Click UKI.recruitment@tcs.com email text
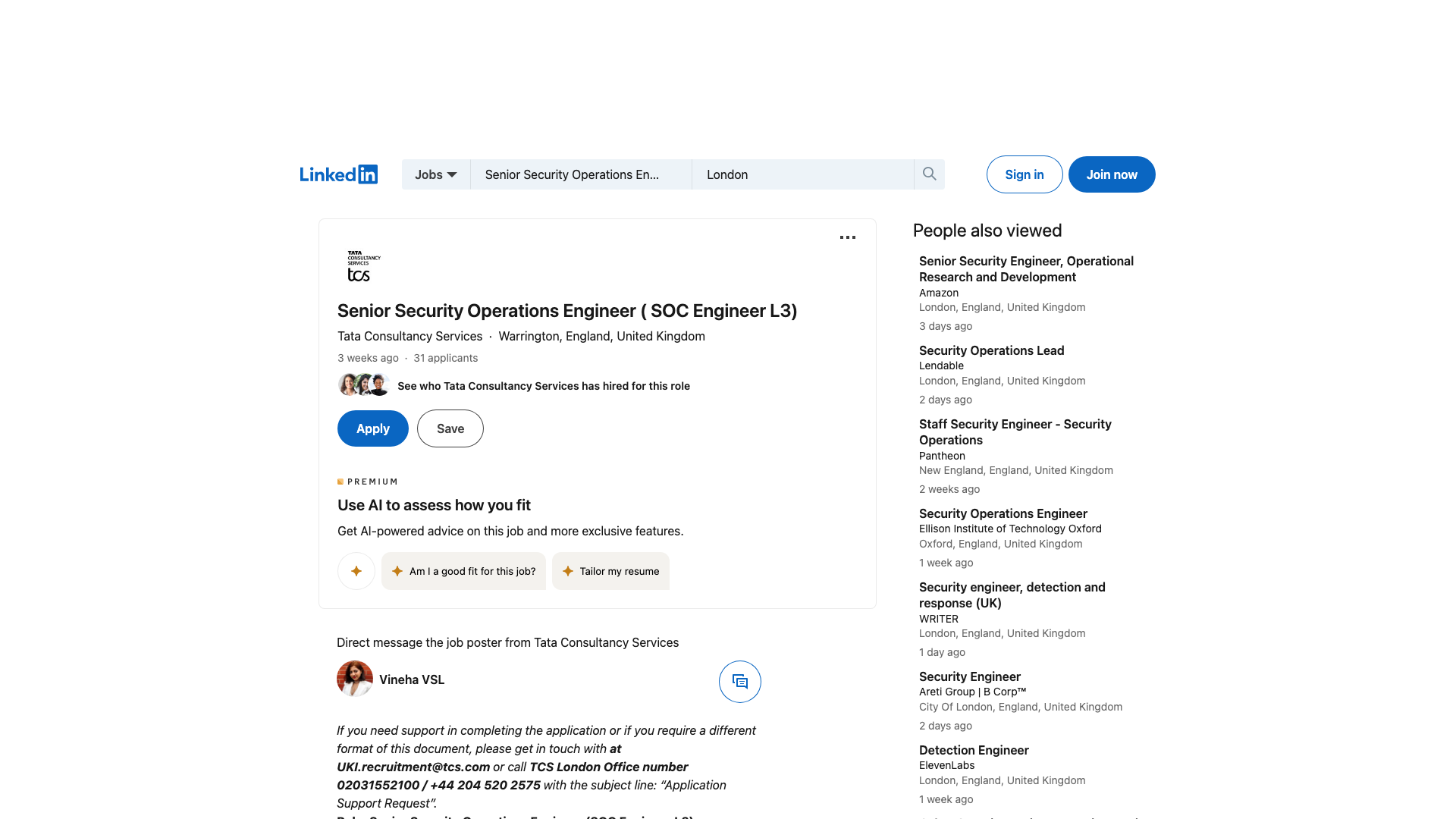The width and height of the screenshot is (1456, 819). point(413,767)
